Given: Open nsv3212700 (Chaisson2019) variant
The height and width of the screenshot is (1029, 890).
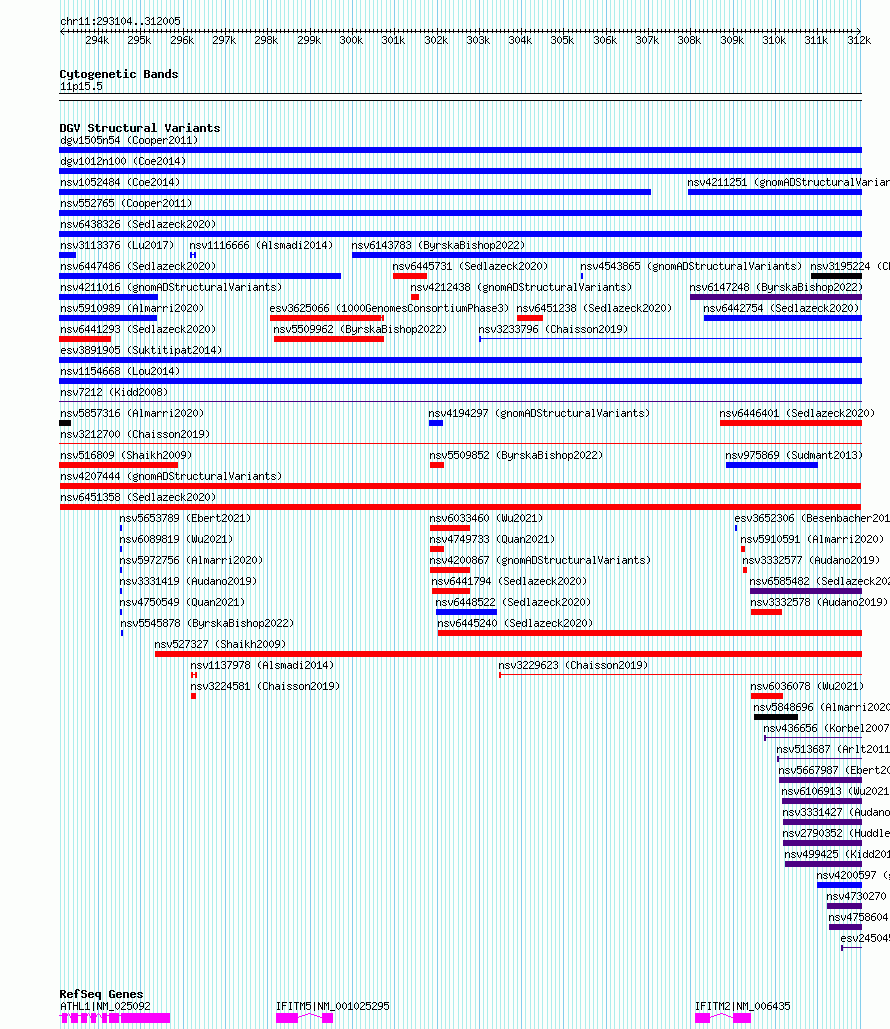Looking at the screenshot, I should [x=135, y=434].
